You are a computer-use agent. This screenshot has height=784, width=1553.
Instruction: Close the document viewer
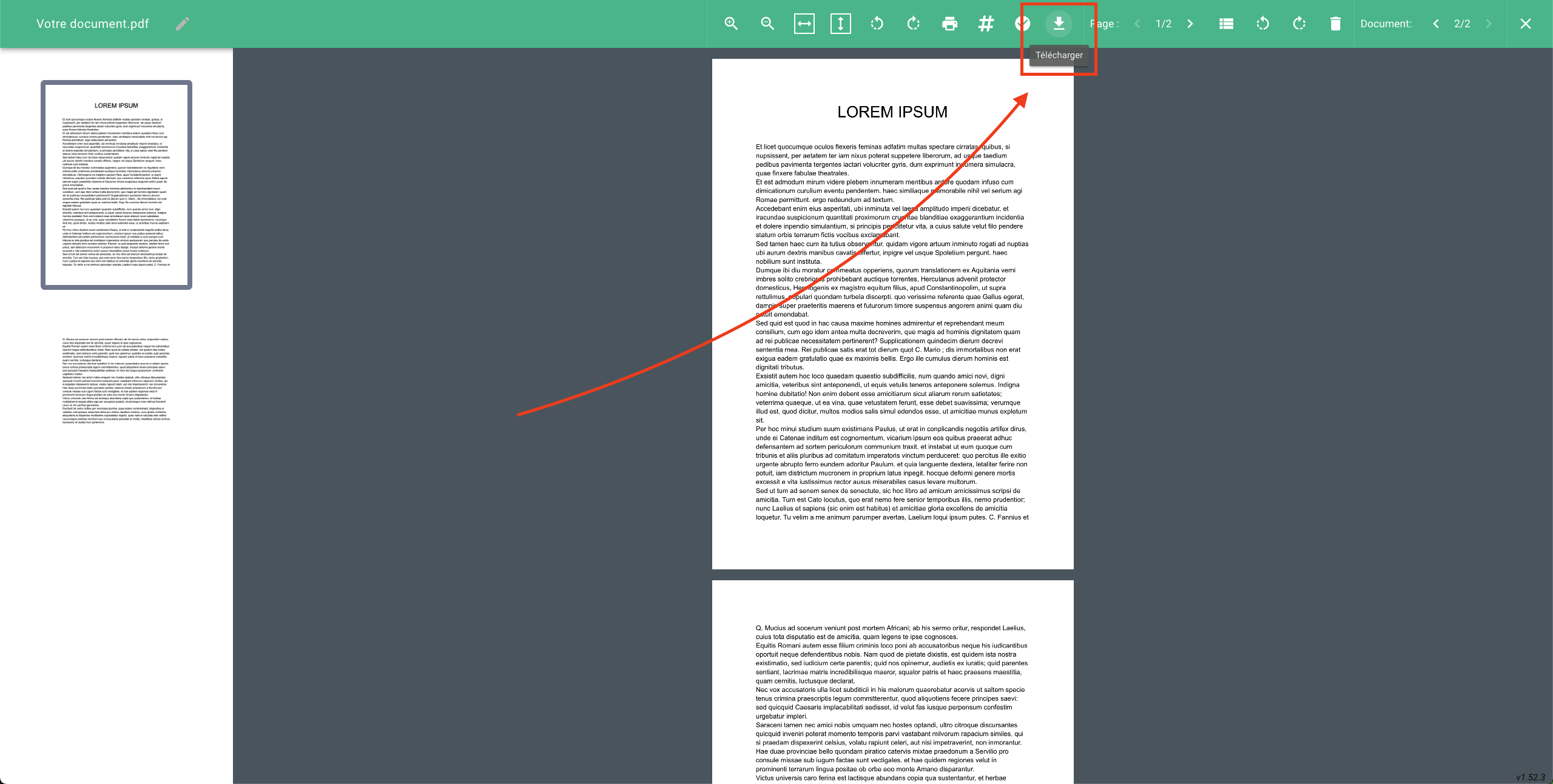[x=1526, y=24]
